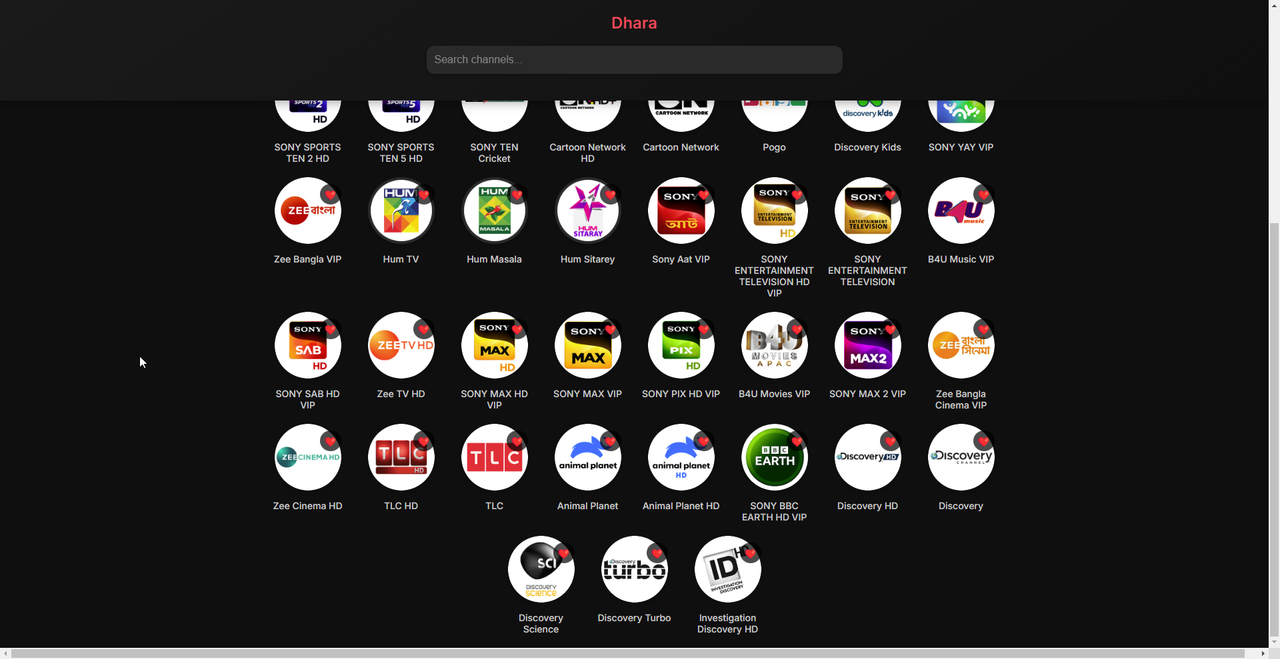Open the Animal Planet channel logo
Screen dimensions: 1280x659
(588, 458)
